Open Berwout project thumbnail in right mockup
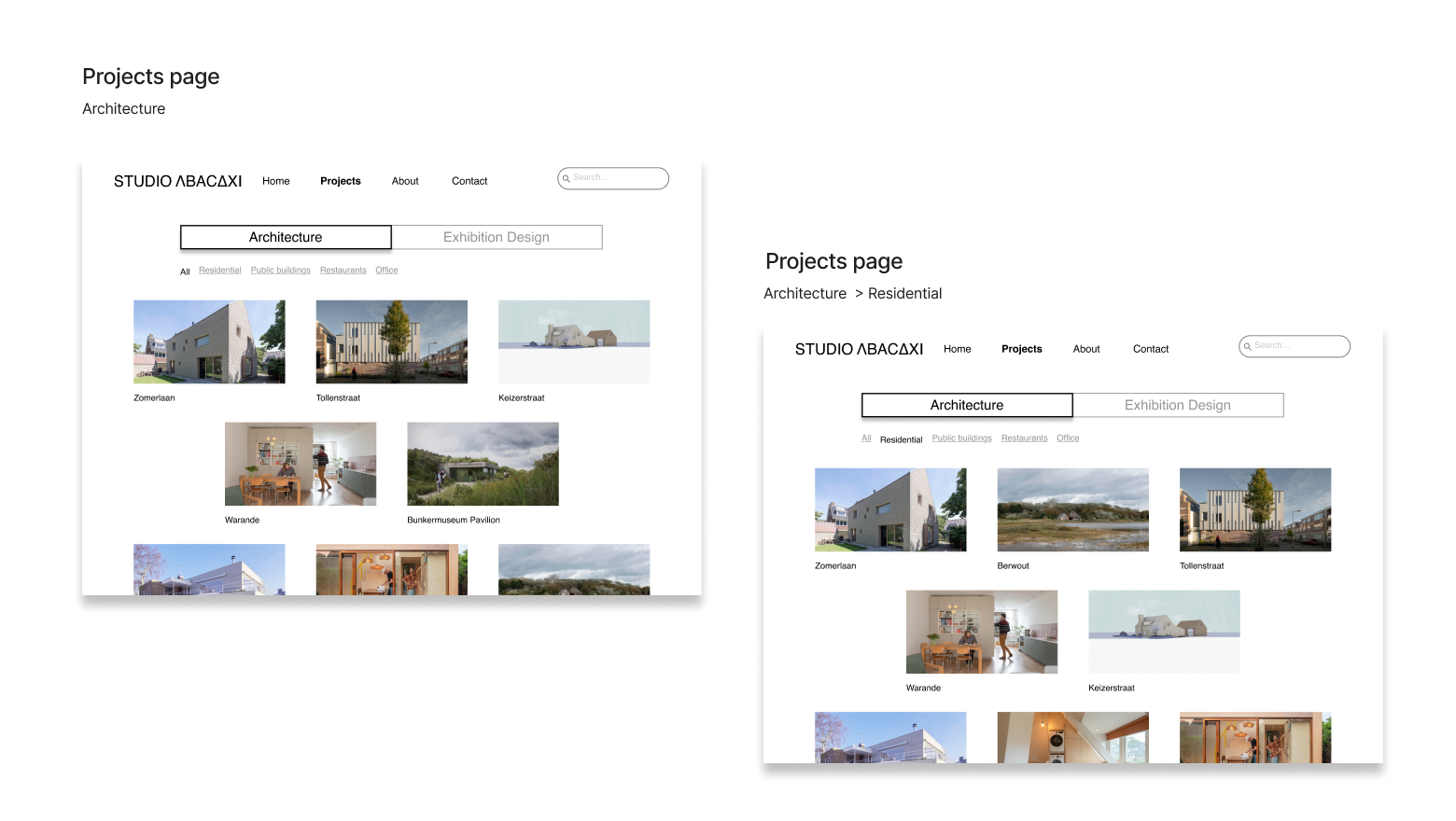 1073,509
